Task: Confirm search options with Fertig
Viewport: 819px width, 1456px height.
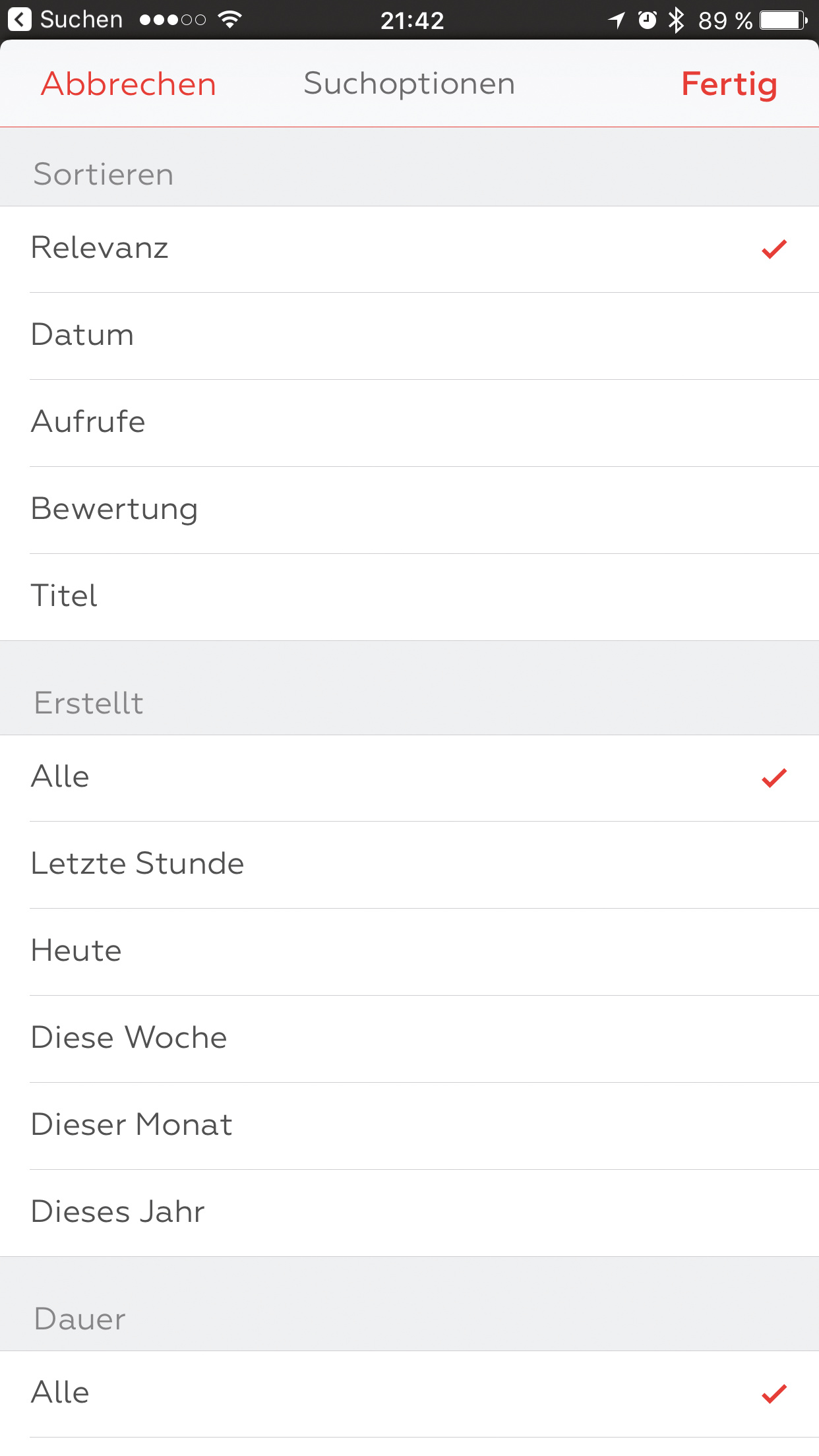Action: click(x=729, y=84)
